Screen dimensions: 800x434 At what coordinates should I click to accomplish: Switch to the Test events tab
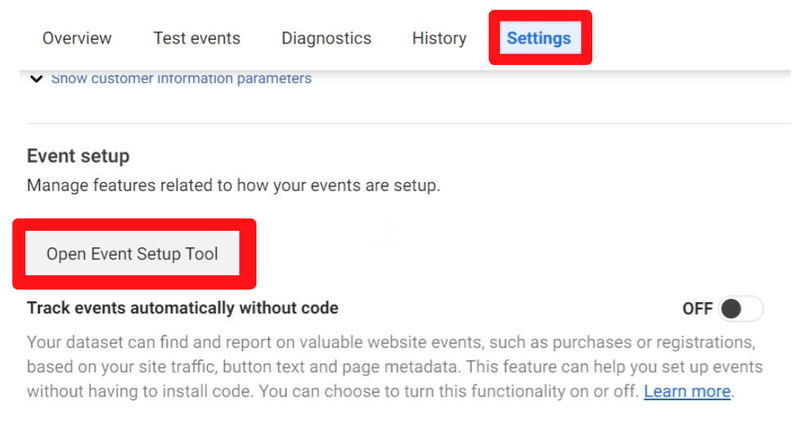click(196, 38)
